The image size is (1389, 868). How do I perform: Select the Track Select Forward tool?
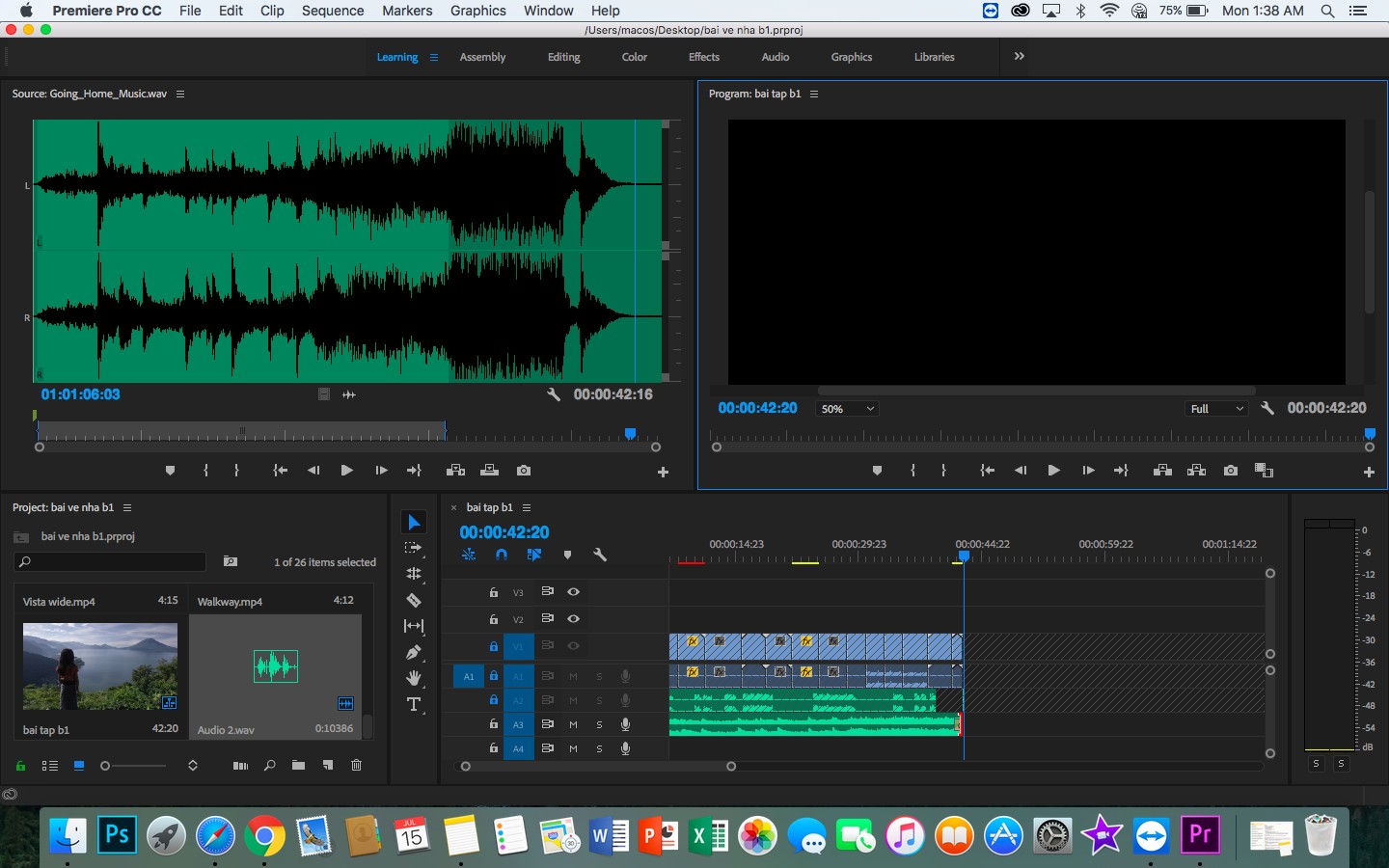pyautogui.click(x=414, y=548)
